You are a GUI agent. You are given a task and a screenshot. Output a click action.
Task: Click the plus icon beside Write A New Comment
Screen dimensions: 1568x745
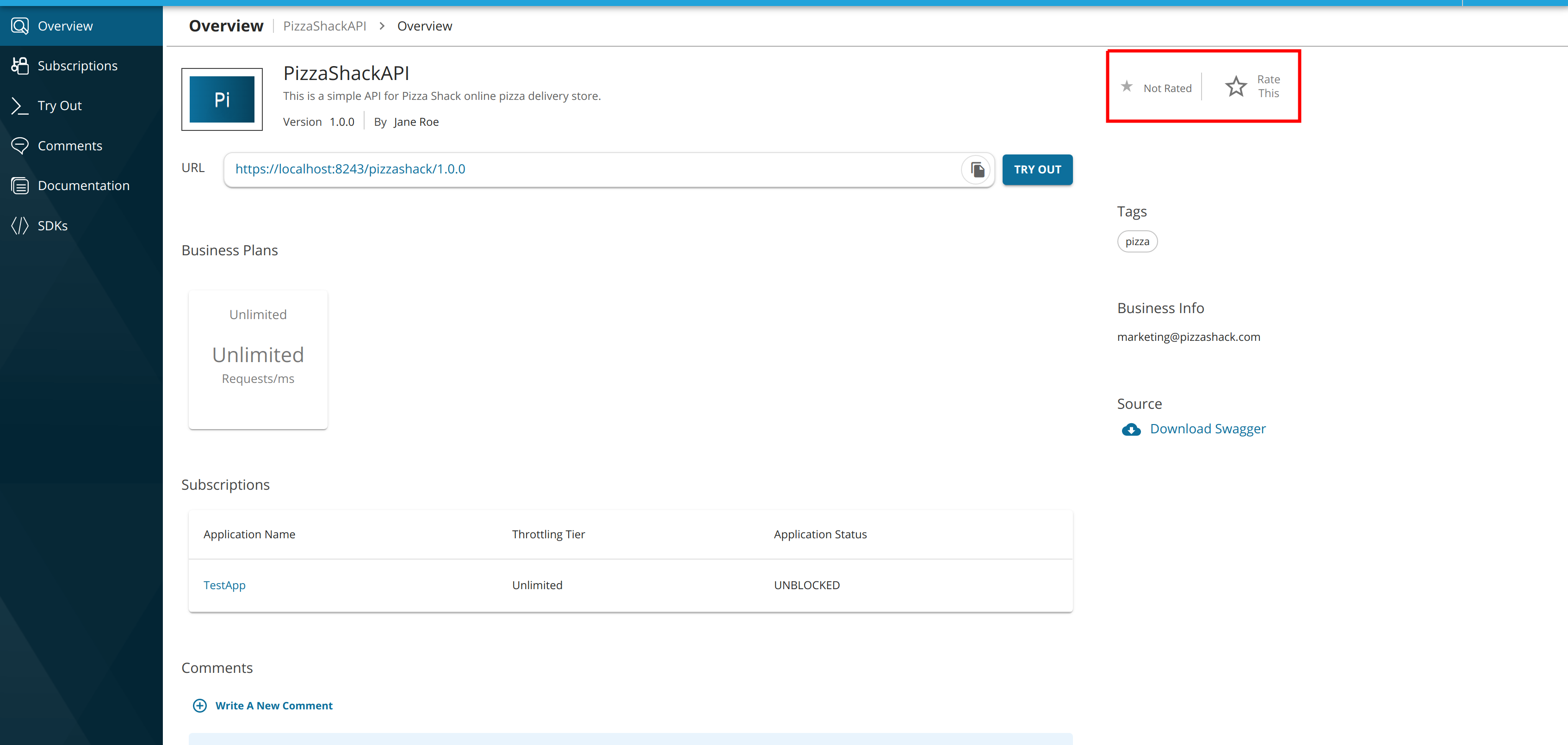coord(200,706)
